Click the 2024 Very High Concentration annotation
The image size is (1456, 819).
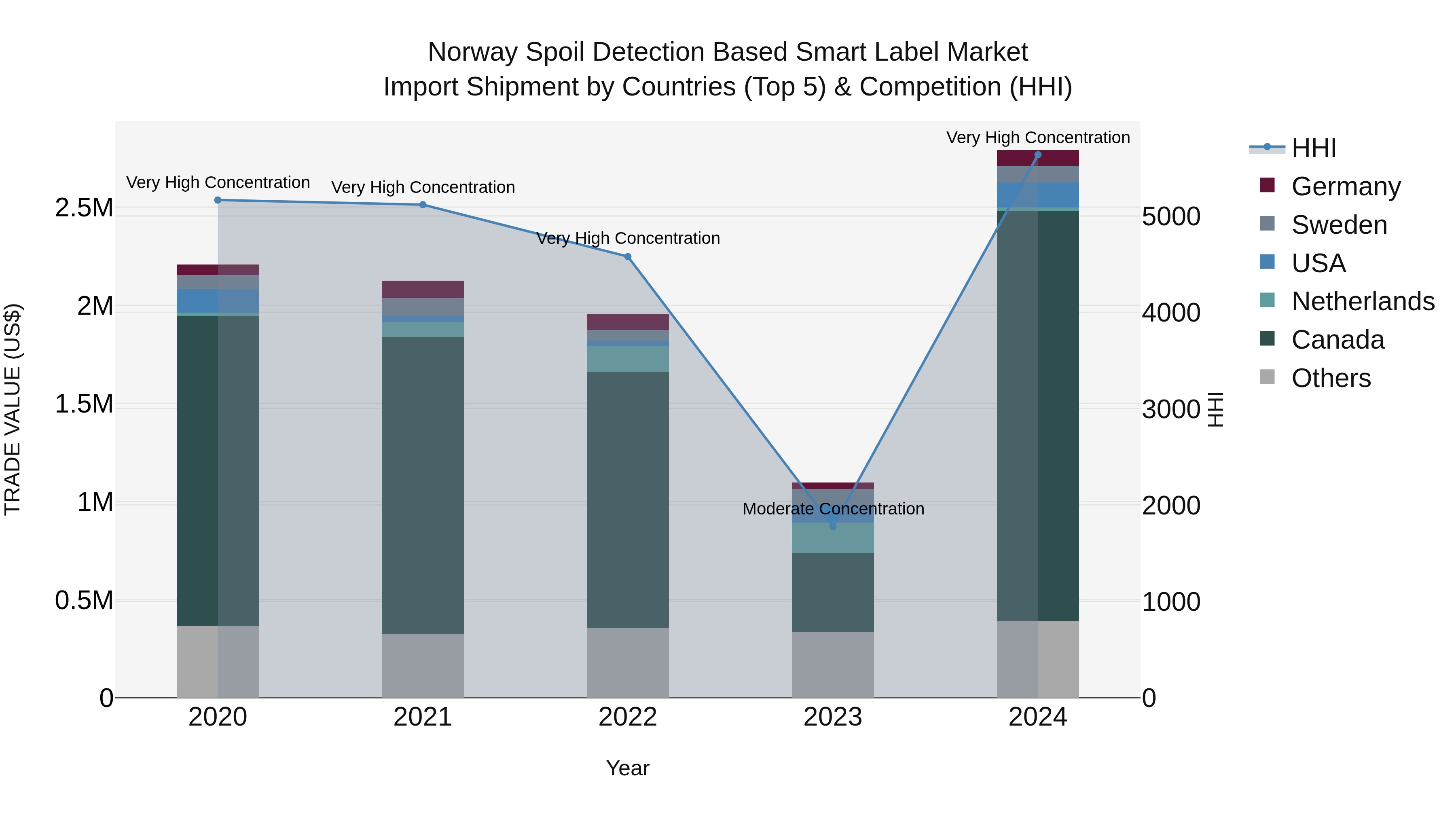pyautogui.click(x=1038, y=138)
